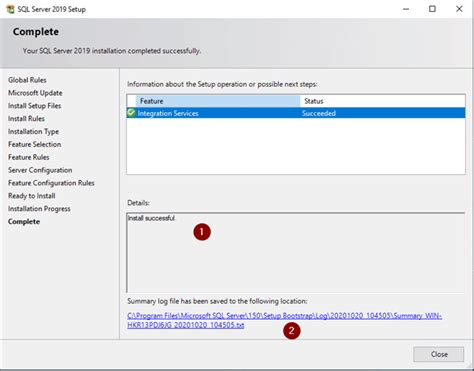Screen dimensions: 474x371
Task: Click the Status column header
Action: (x=383, y=101)
